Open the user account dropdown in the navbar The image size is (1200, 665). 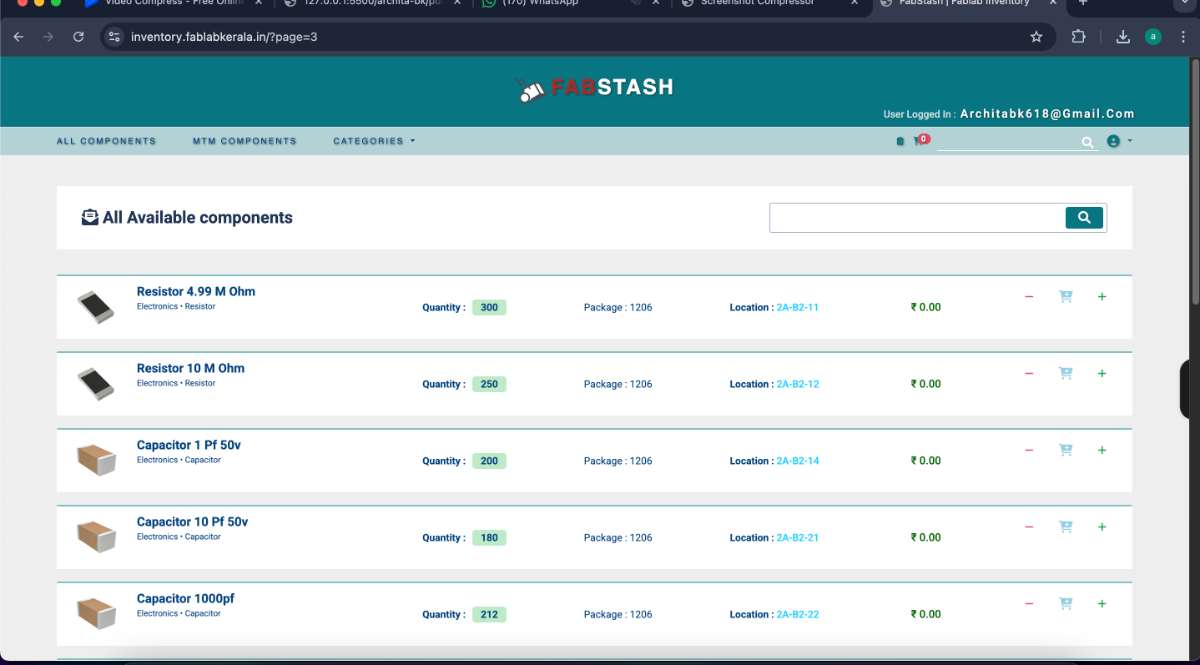pyautogui.click(x=1119, y=142)
